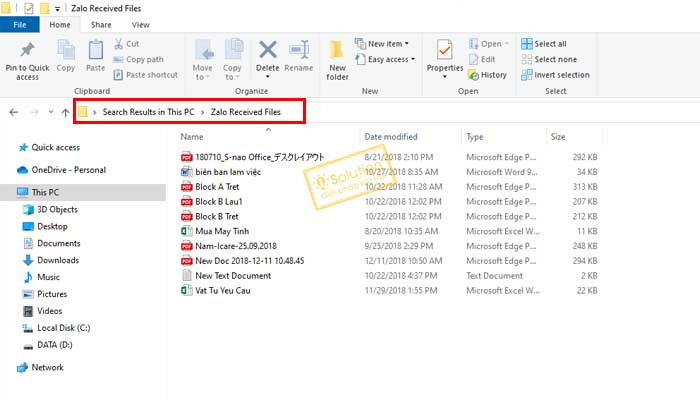Viewport: 700px width, 400px height.
Task: Open file history with History button
Action: click(493, 74)
